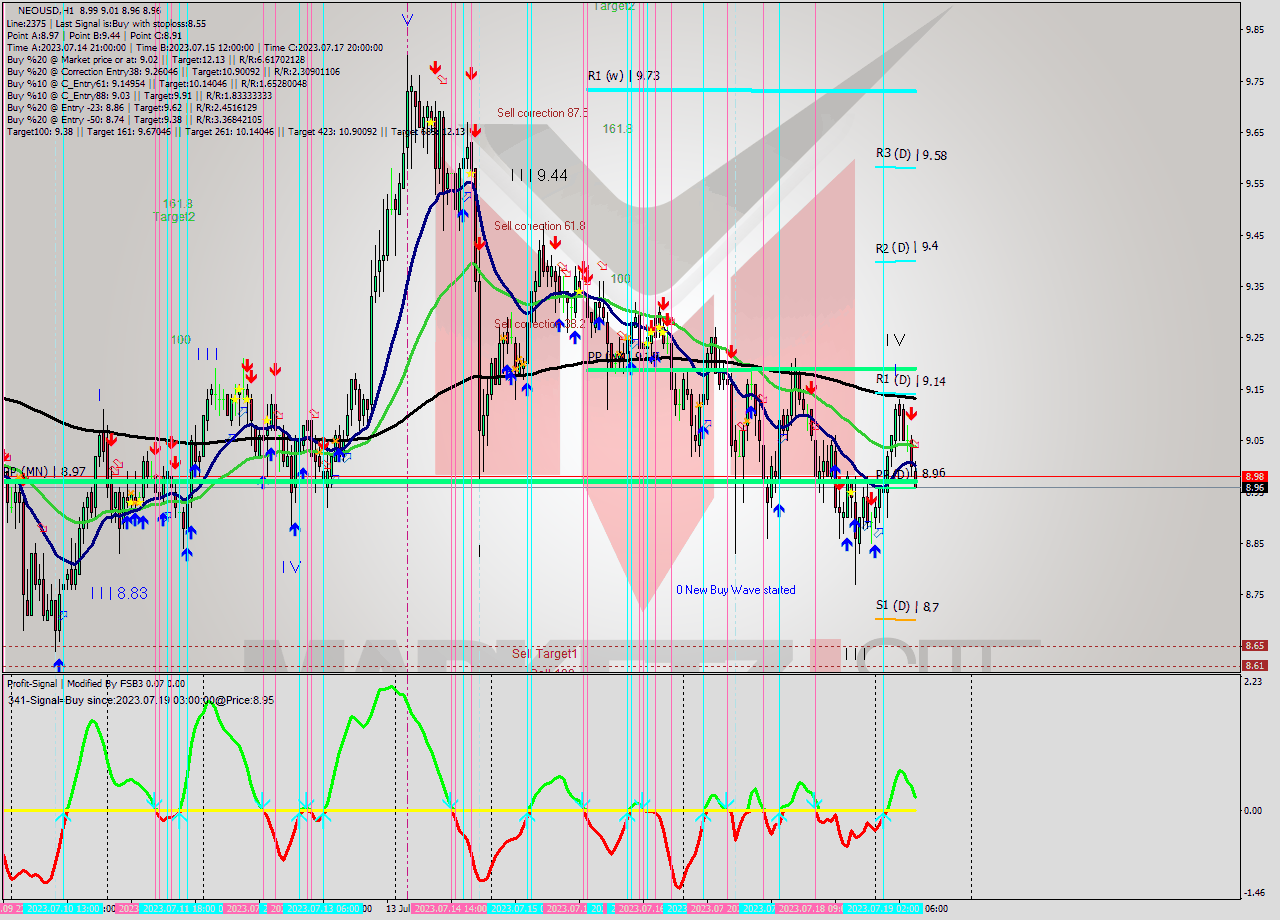The image size is (1280, 920).
Task: Click the red 8.98 price tag on axis
Action: 1255,477
